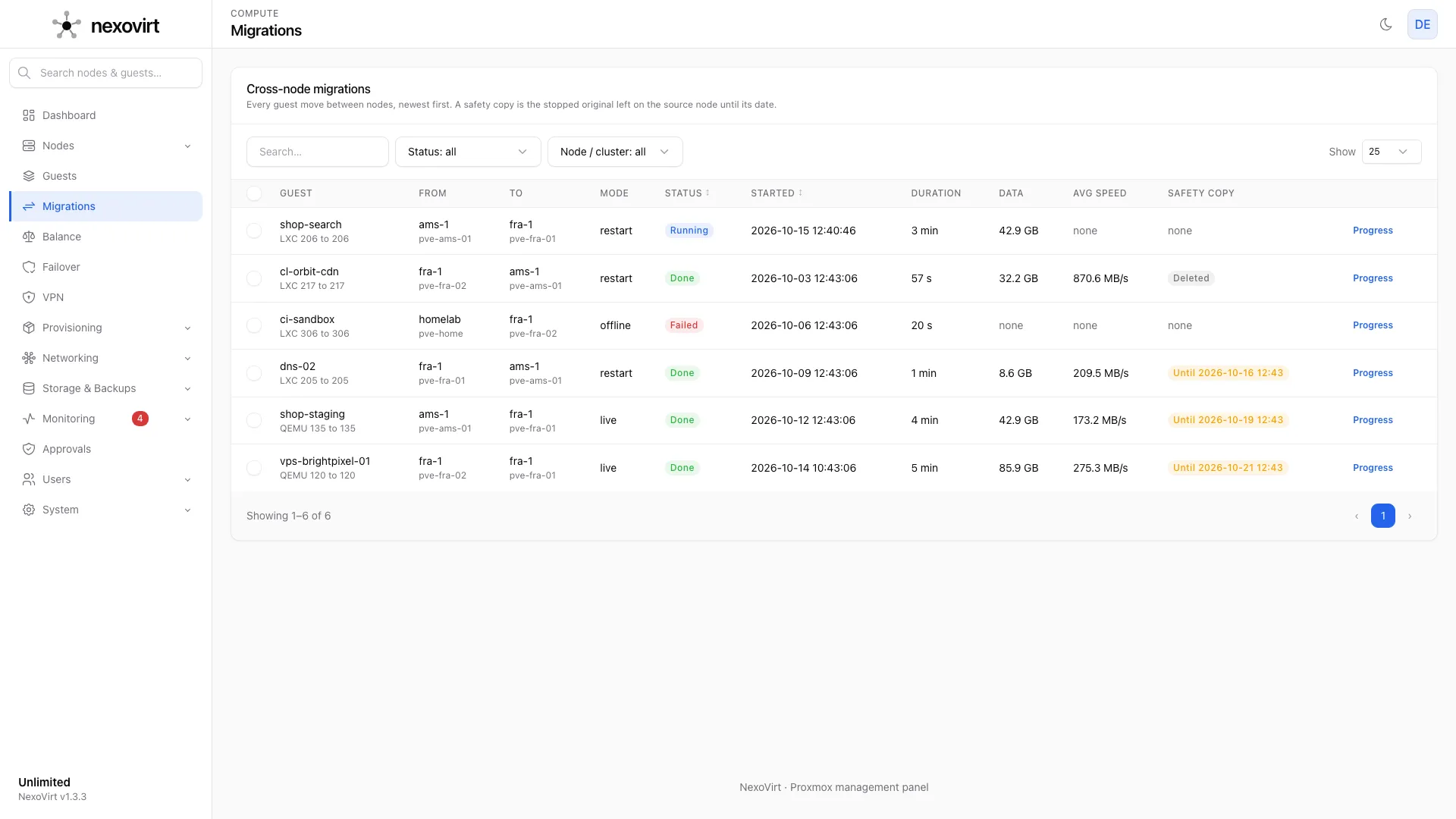The height and width of the screenshot is (819, 1456).
Task: Open Balance in the sidebar
Action: click(105, 237)
